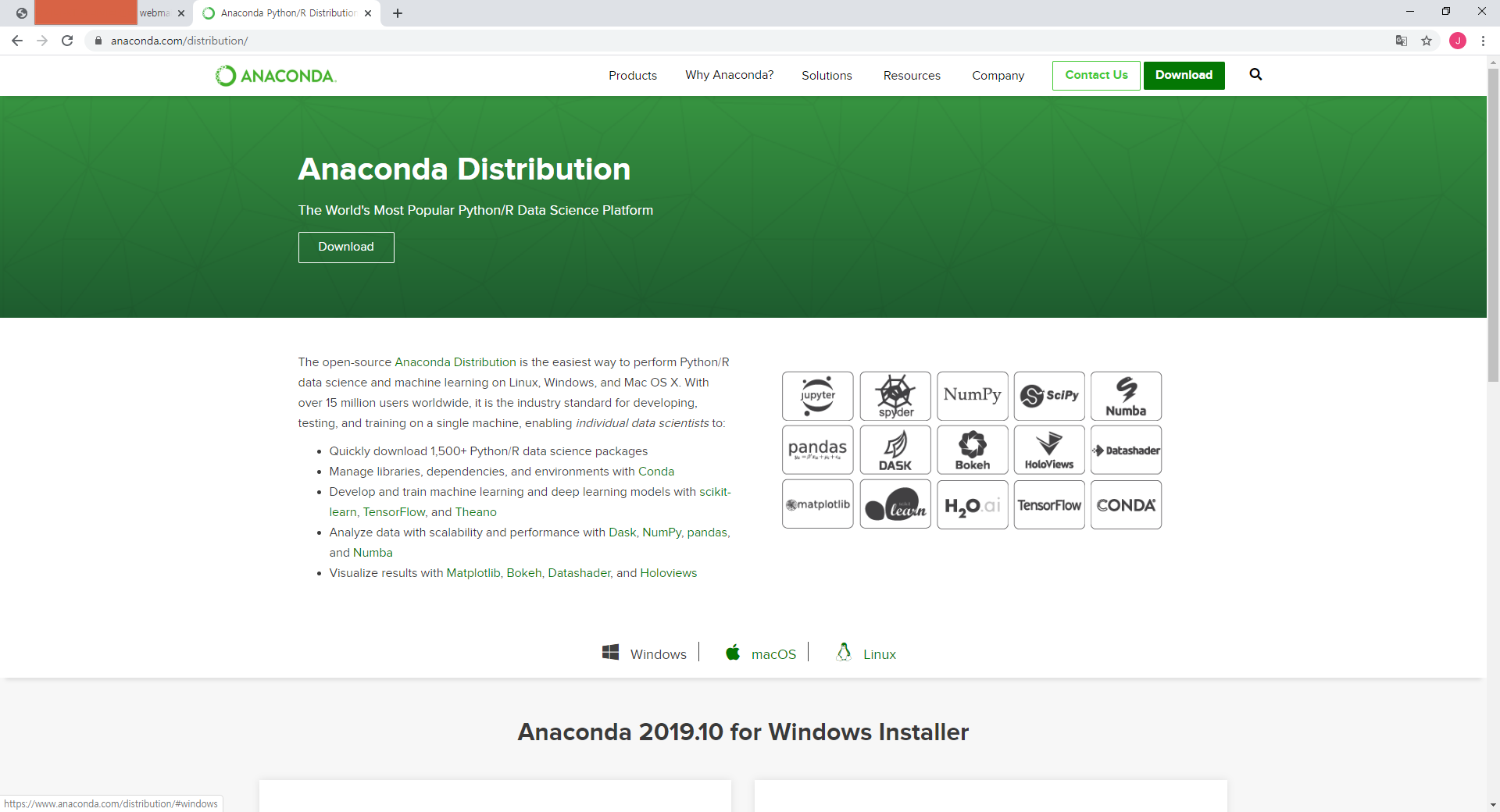Screen dimensions: 1500x812
Task: Open the Theano text link
Action: pyautogui.click(x=476, y=512)
